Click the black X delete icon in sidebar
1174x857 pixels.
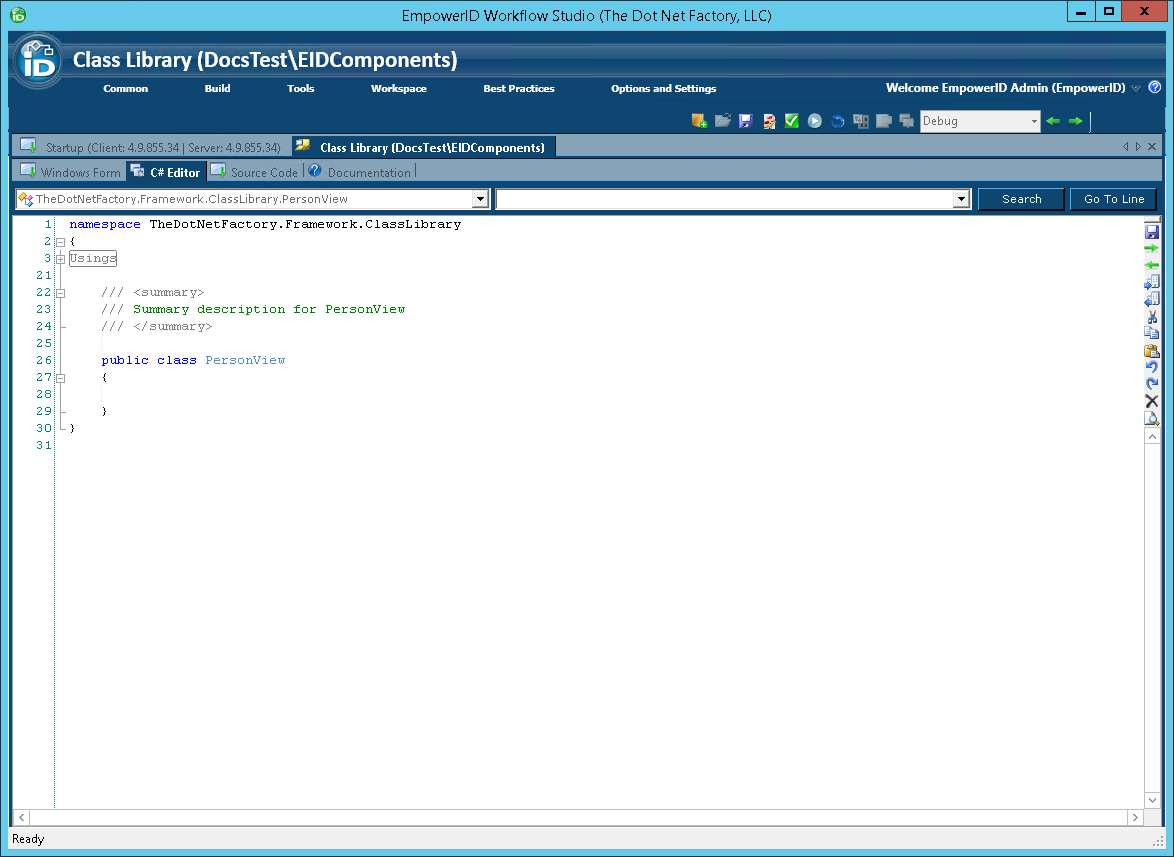coord(1152,401)
